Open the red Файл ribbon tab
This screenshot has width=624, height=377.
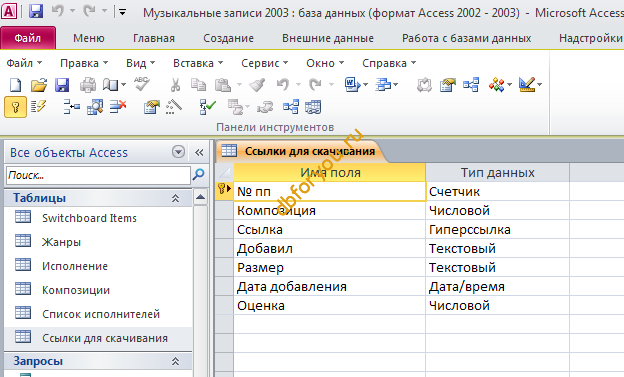pos(28,38)
